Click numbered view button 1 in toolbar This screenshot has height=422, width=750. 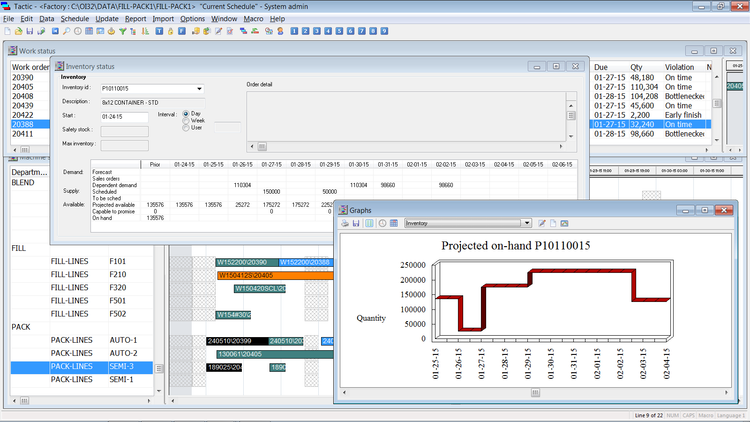pos(293,31)
